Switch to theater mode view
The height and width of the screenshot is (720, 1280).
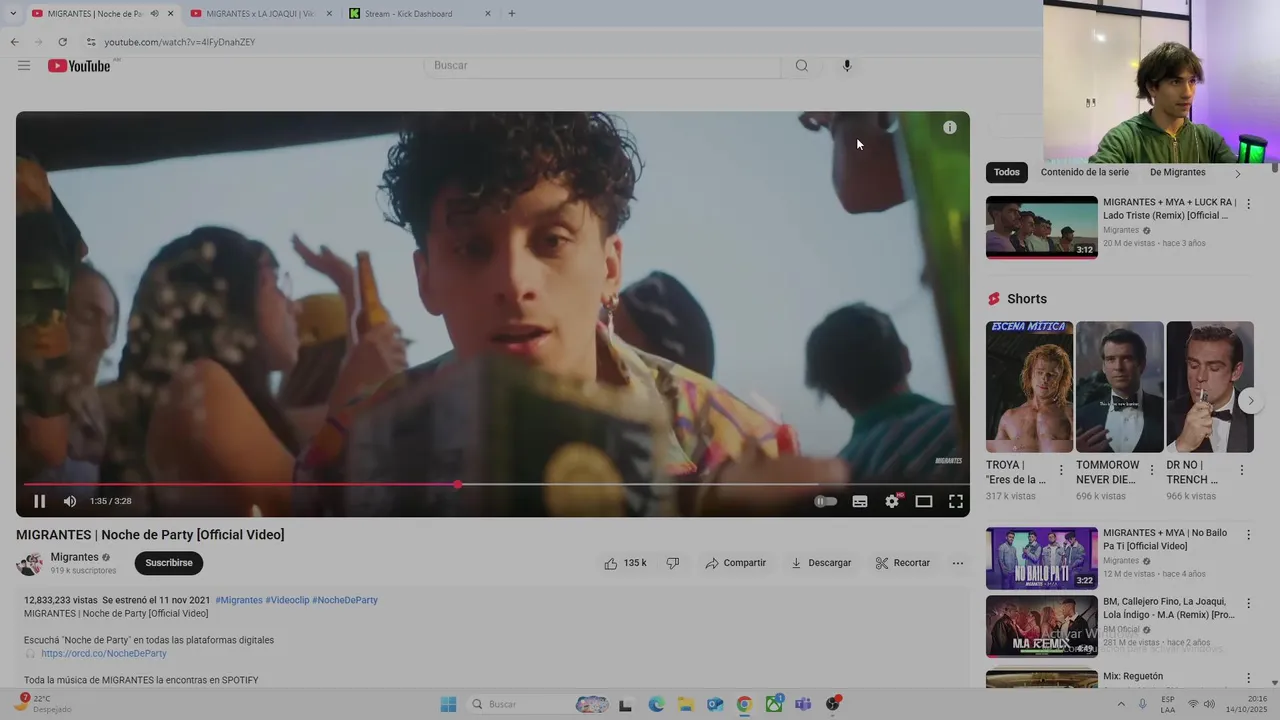924,501
